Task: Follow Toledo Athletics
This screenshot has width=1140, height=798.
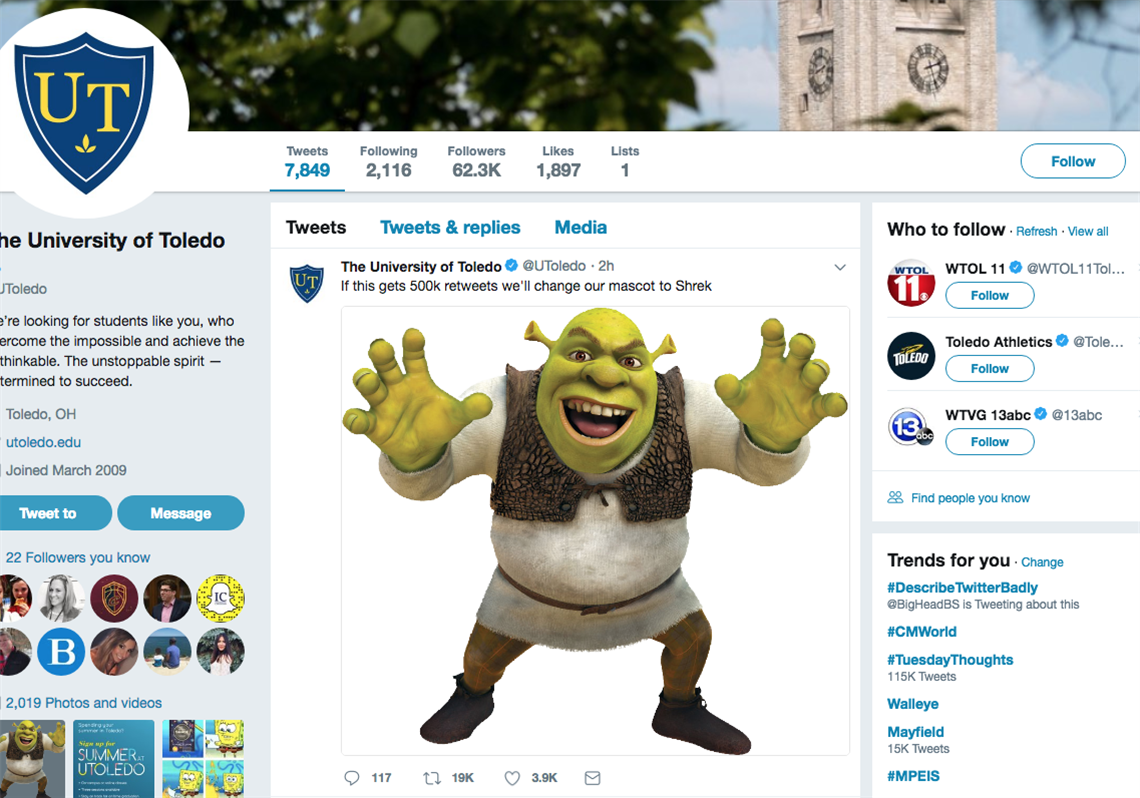Action: [990, 368]
